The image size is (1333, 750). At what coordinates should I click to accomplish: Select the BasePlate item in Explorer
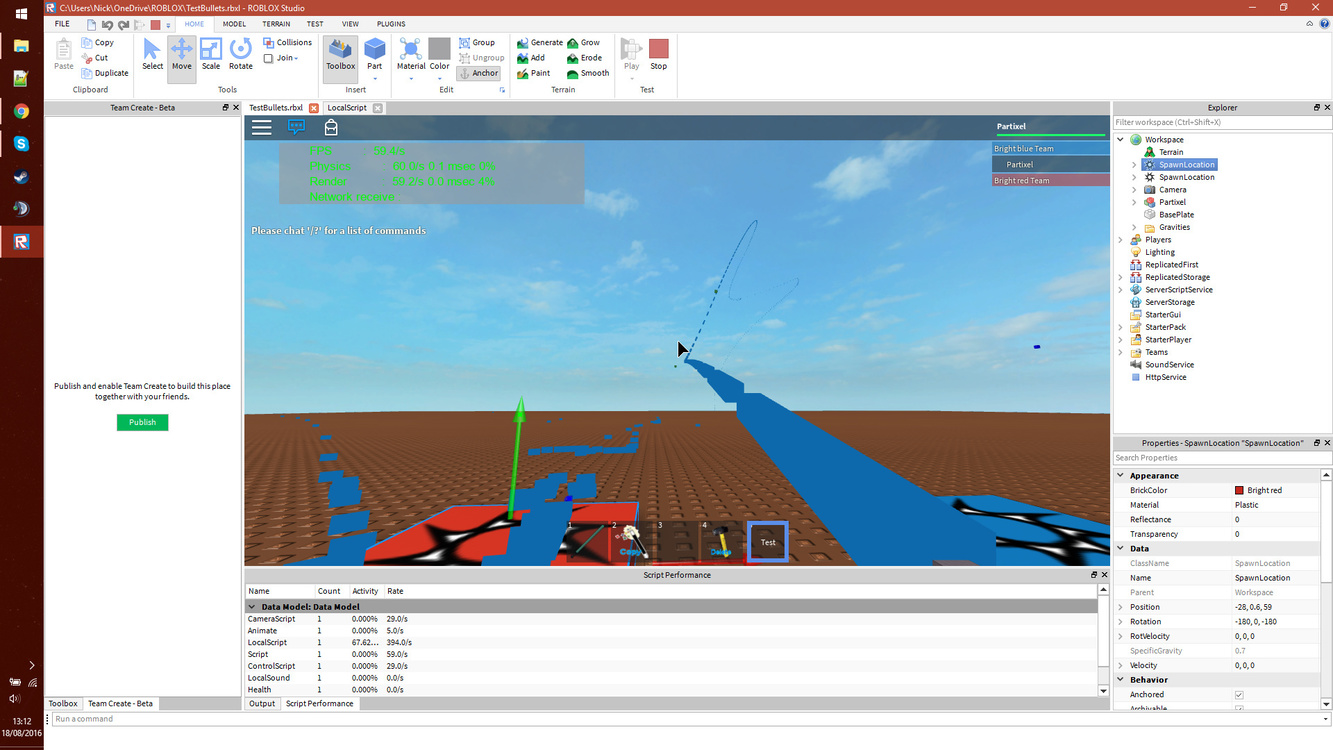click(x=1176, y=215)
